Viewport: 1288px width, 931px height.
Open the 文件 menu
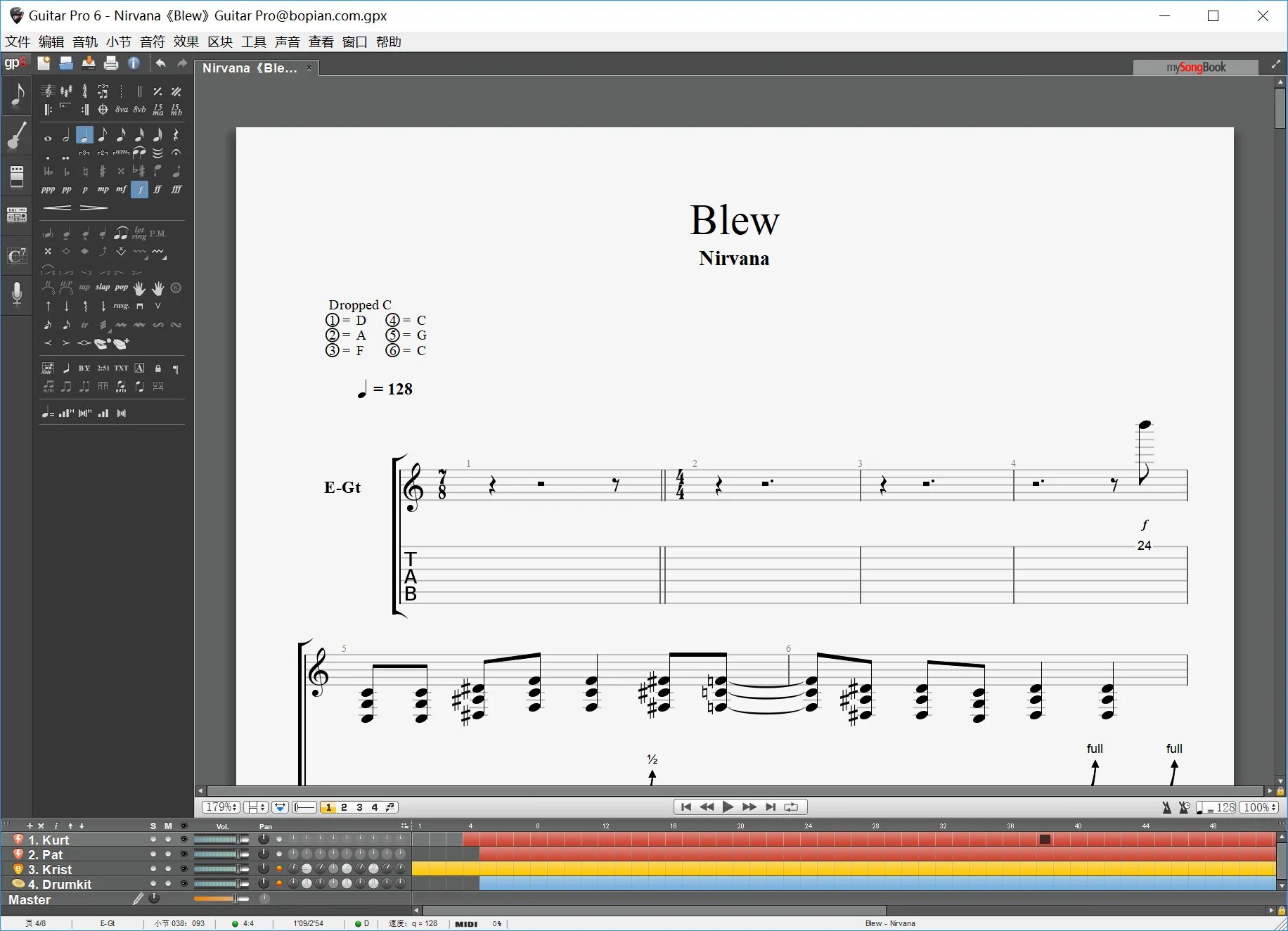[x=18, y=41]
